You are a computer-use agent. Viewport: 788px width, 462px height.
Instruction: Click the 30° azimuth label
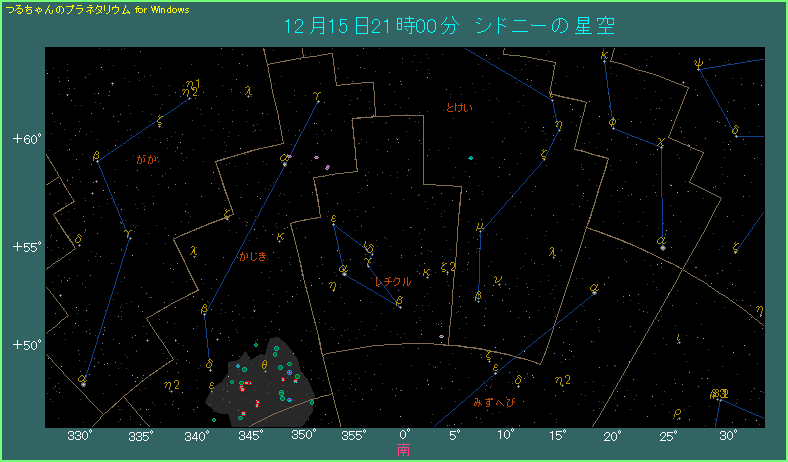(727, 435)
